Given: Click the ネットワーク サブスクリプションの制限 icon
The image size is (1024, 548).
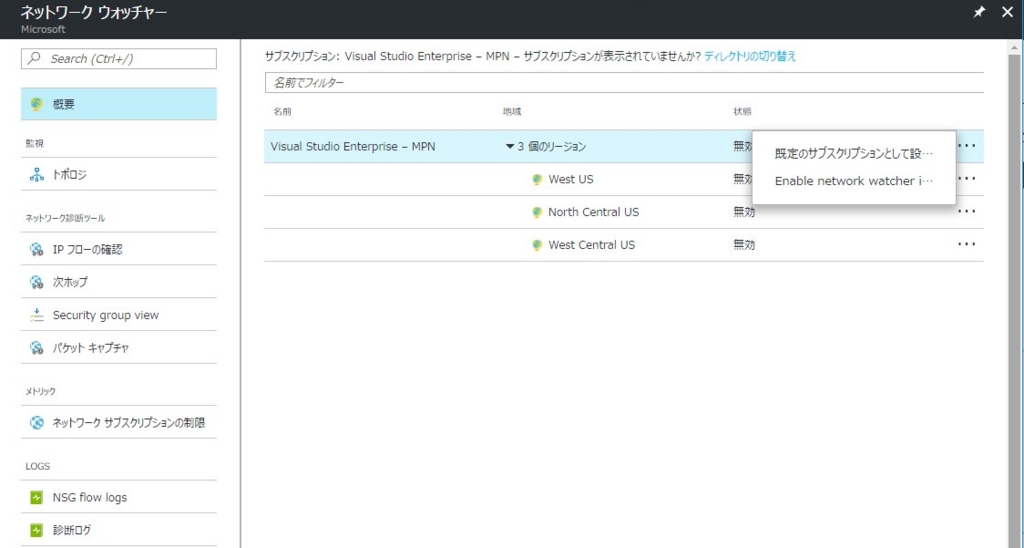Looking at the screenshot, I should pyautogui.click(x=37, y=423).
